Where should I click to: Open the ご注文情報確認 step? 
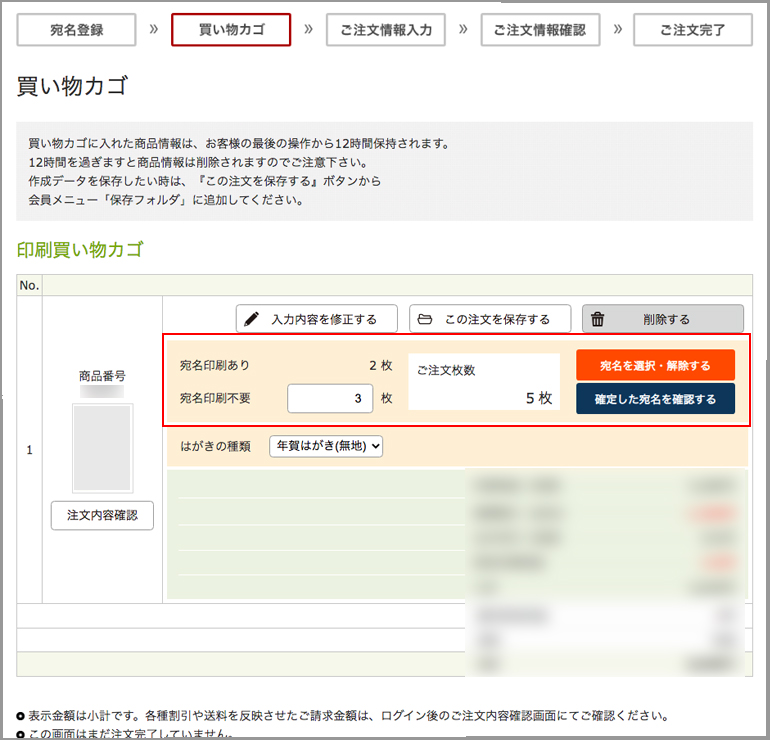click(x=540, y=30)
